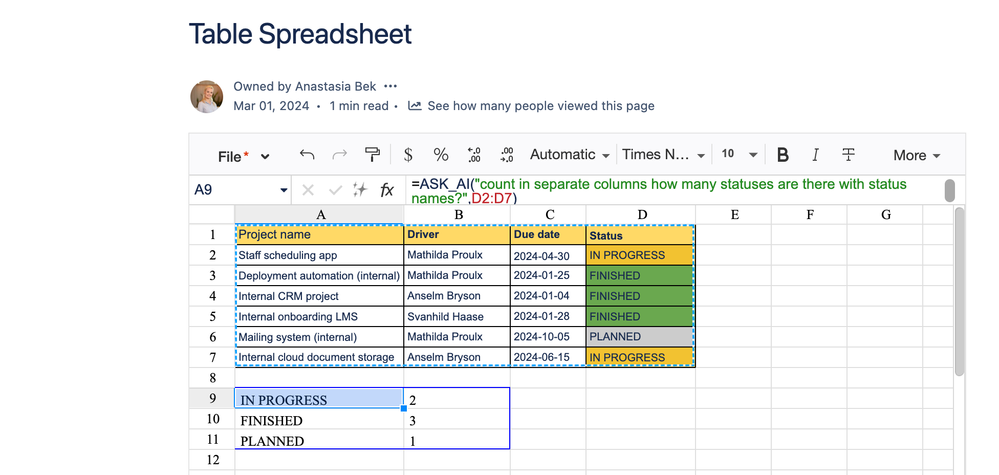Select column E header

(733, 215)
